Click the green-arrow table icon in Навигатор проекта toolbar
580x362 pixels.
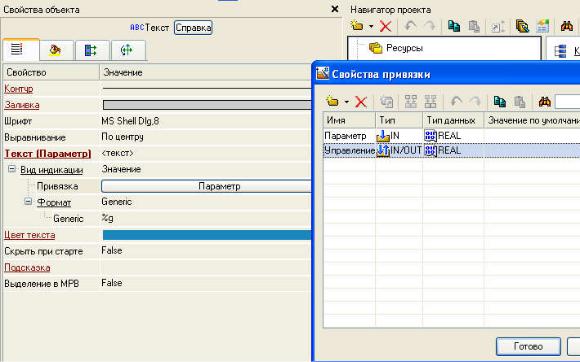click(543, 26)
